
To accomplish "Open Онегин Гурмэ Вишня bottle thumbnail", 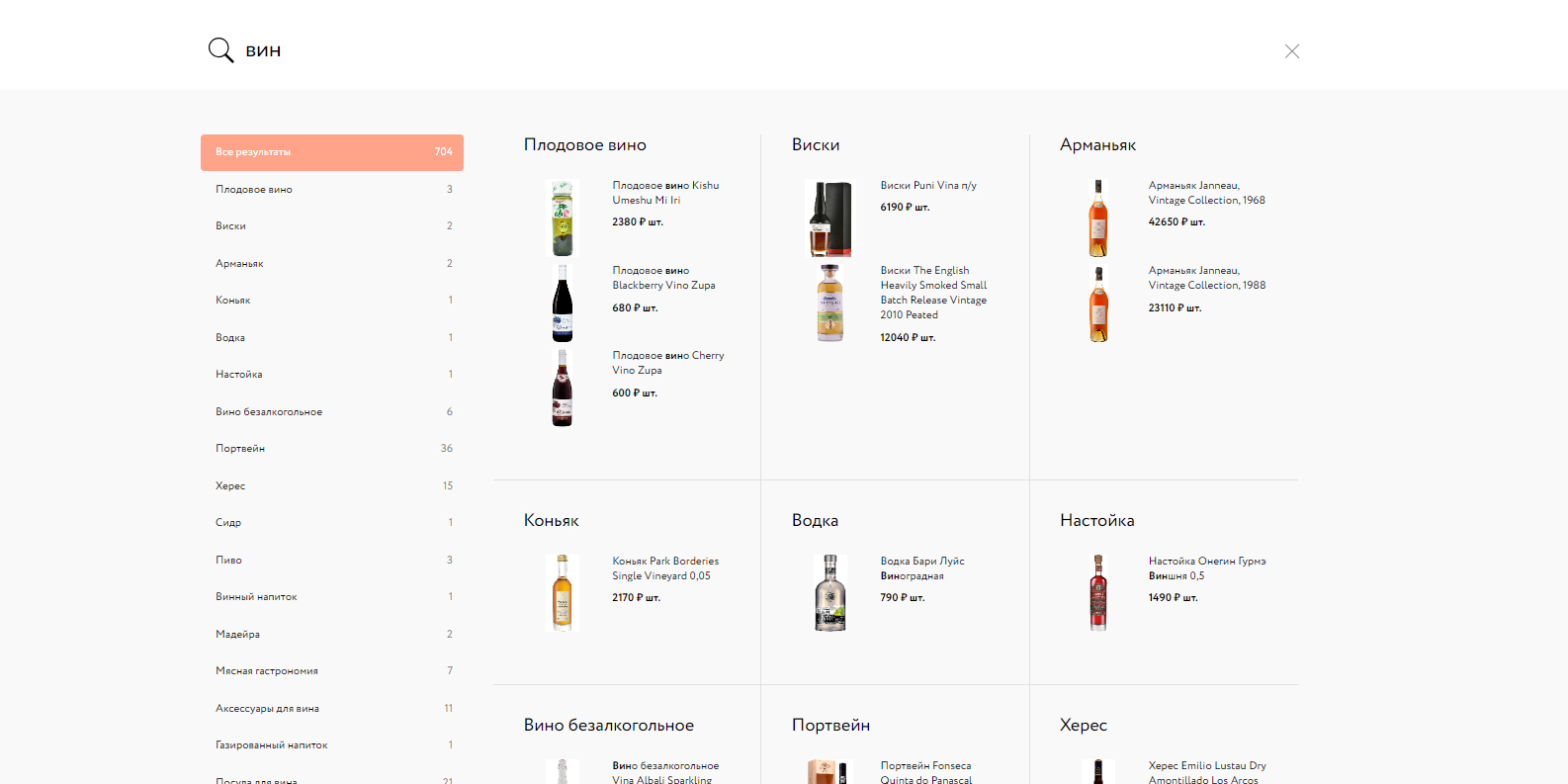I will click(x=1098, y=593).
